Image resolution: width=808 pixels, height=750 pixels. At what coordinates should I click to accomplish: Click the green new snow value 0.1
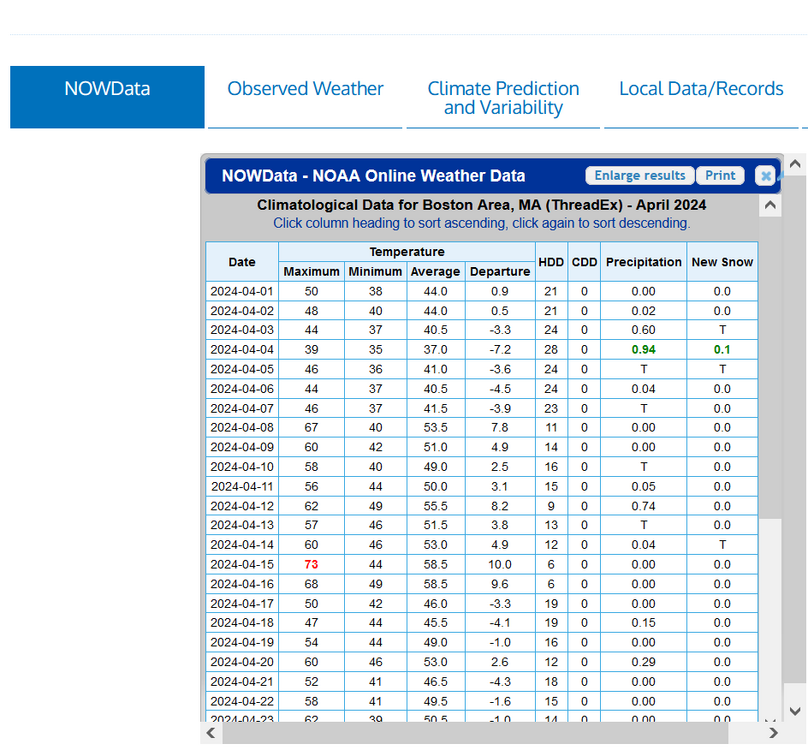click(722, 349)
